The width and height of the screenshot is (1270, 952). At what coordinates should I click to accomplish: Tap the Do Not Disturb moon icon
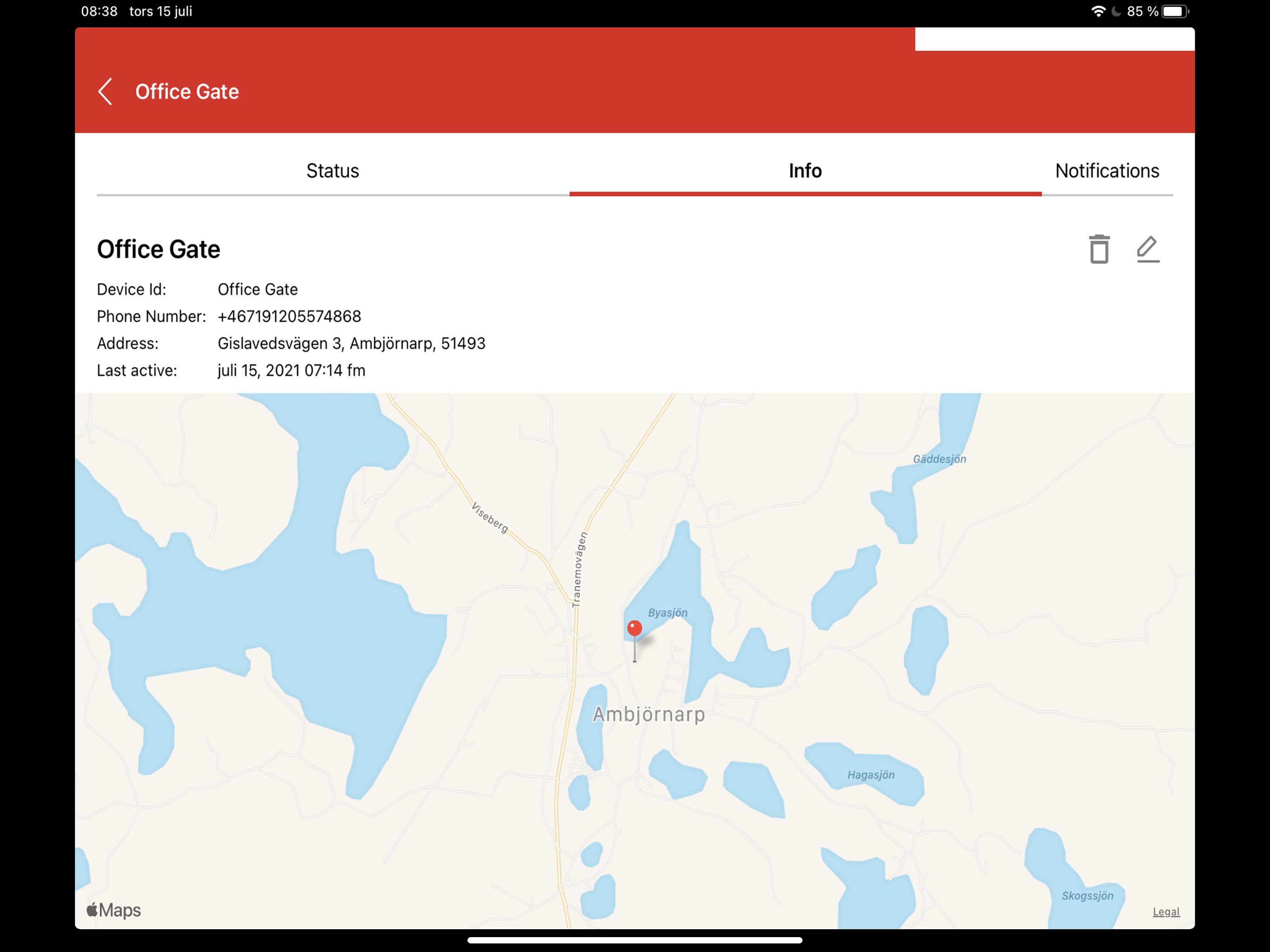pos(1116,12)
